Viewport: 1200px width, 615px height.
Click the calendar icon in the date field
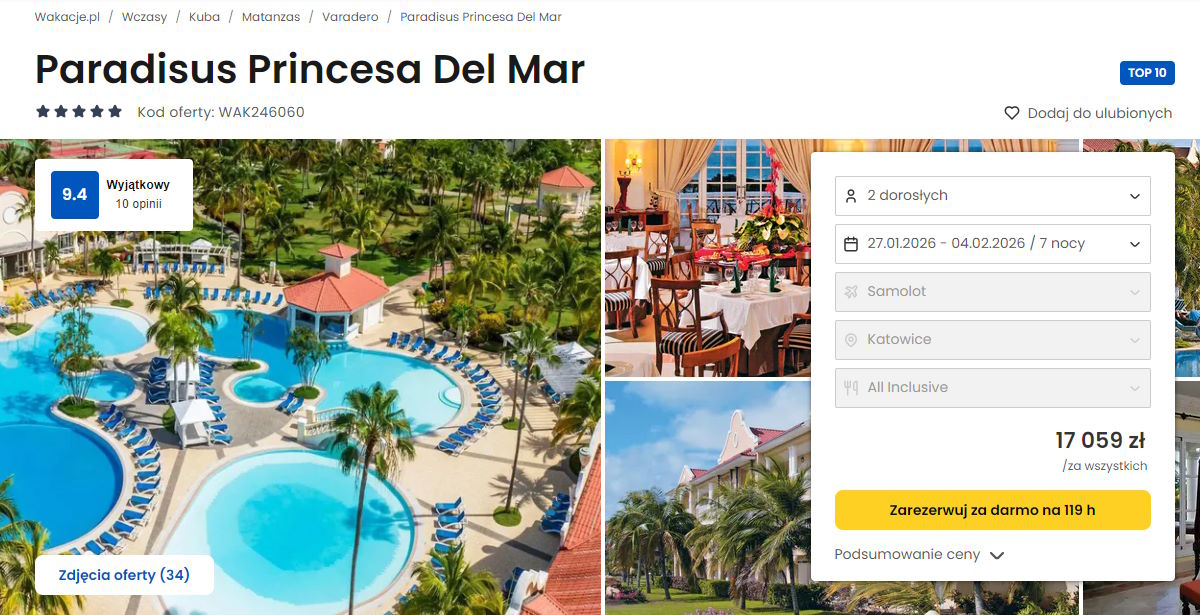coord(851,244)
